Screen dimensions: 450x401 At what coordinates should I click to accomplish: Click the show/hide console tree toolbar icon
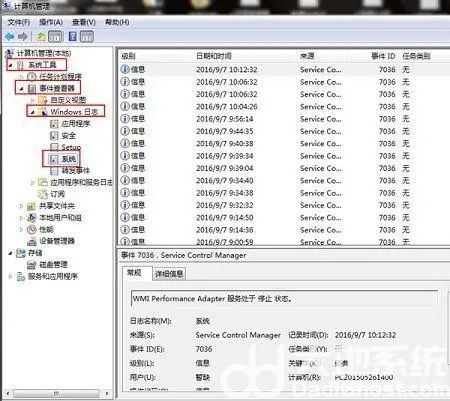pos(55,36)
